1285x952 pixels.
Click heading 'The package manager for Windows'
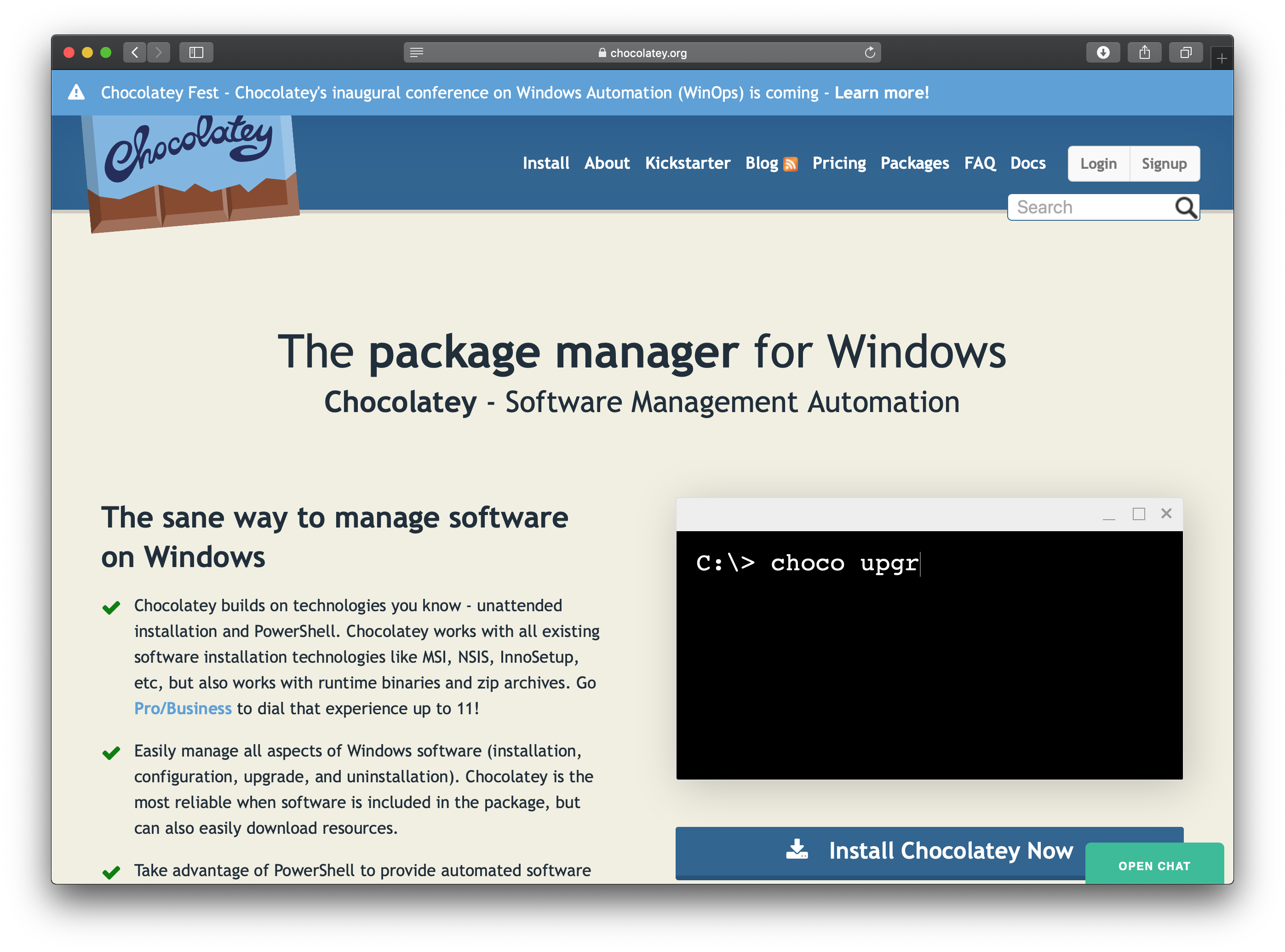click(x=642, y=352)
